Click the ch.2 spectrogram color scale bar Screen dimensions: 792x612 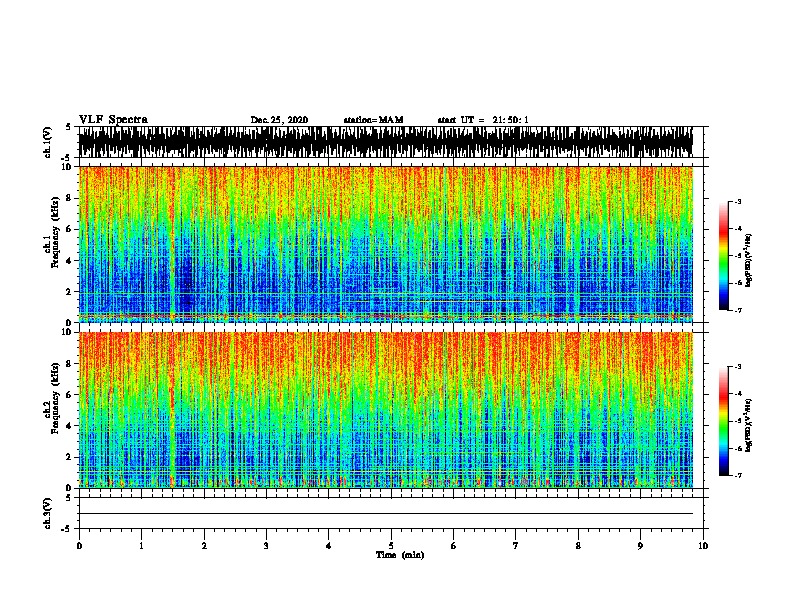click(x=723, y=421)
